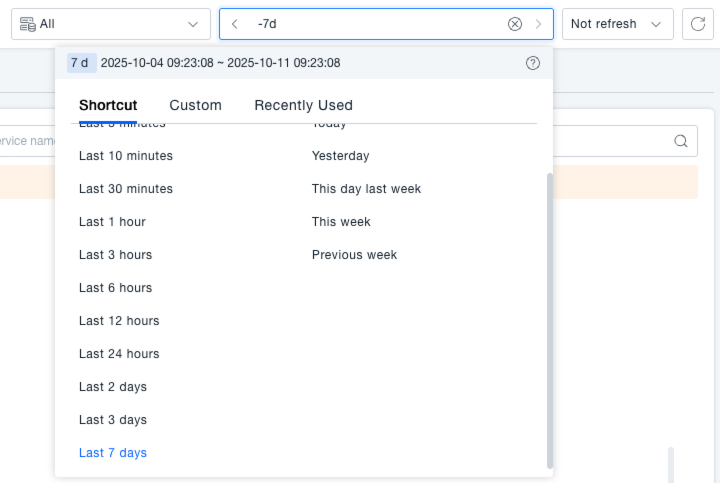Click the search magnifier icon
The width and height of the screenshot is (720, 483).
point(681,141)
